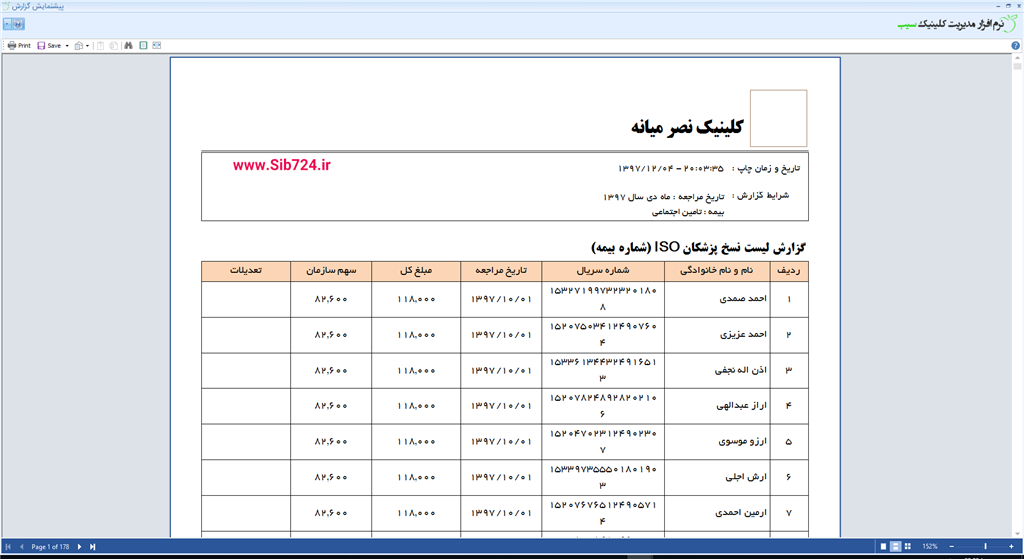1024x559 pixels.
Task: Click the zoom slider handle
Action: click(x=985, y=547)
